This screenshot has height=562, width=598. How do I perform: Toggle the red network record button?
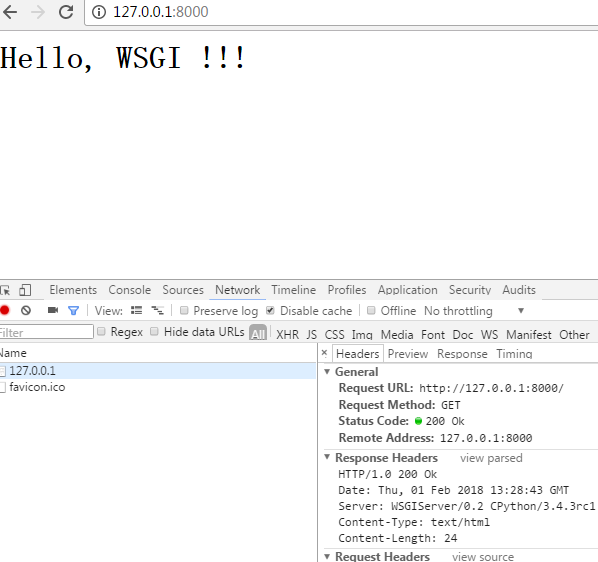[x=5, y=310]
